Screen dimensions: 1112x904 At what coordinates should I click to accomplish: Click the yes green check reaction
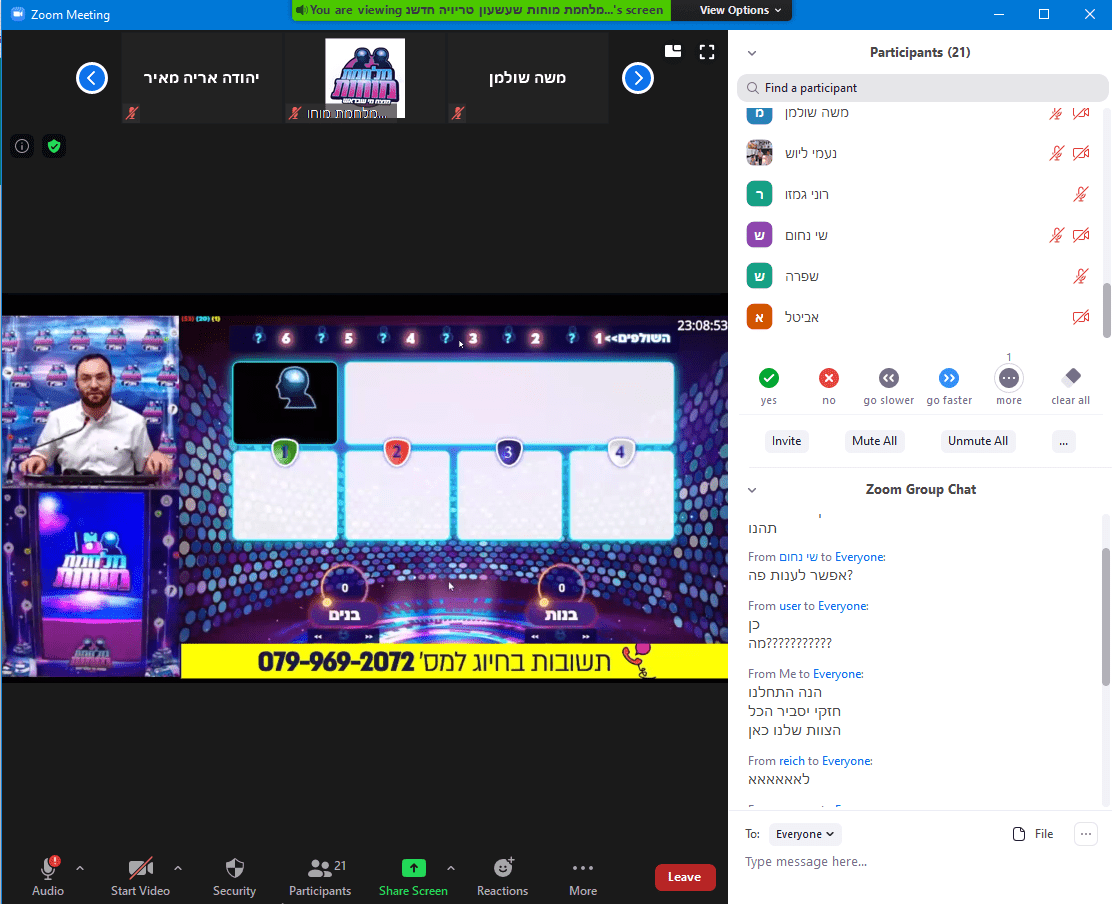click(x=769, y=378)
